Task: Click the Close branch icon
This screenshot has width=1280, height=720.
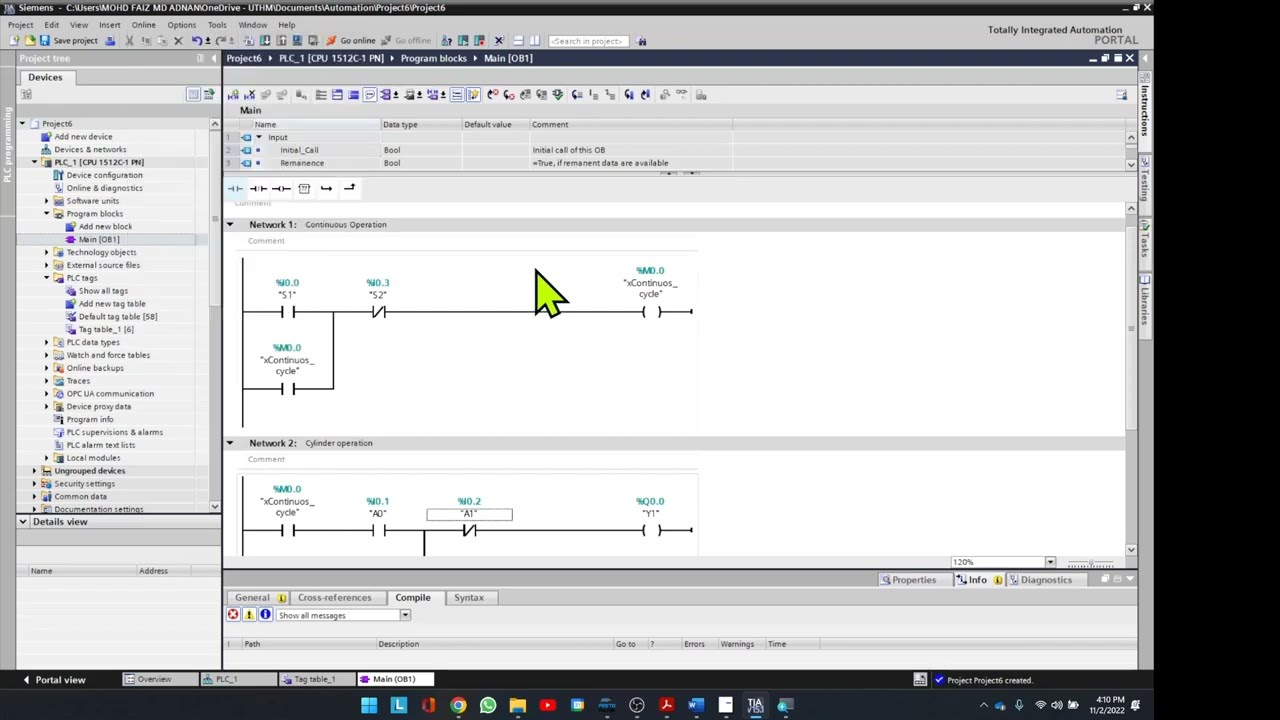Action: click(x=349, y=188)
